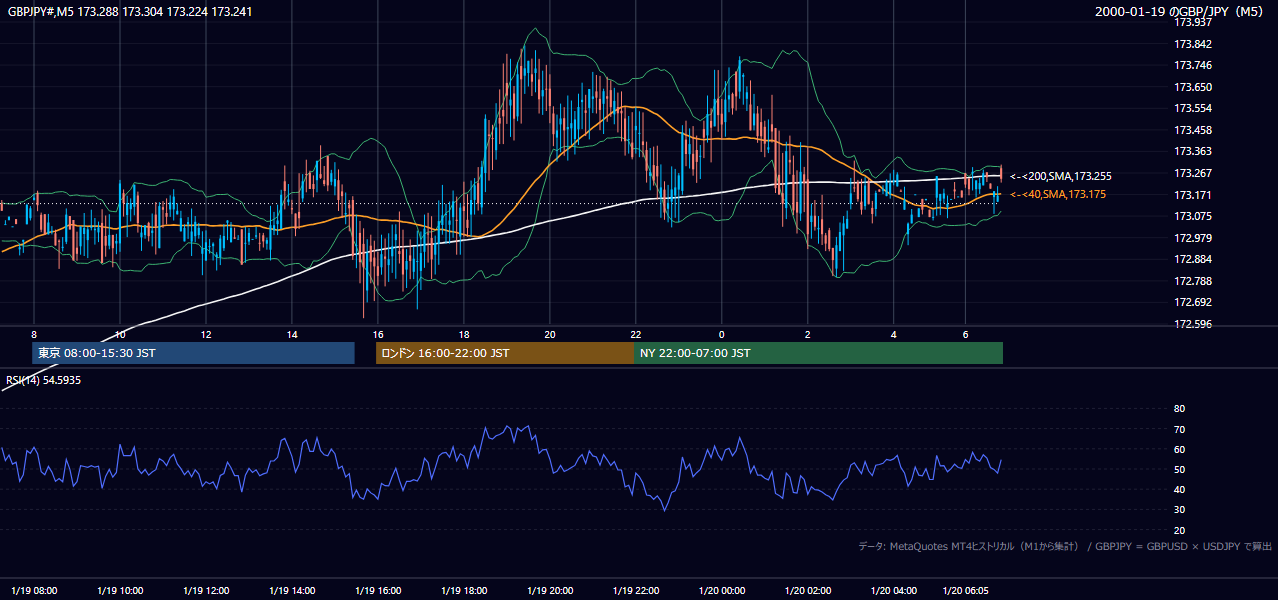Click hour marker 22 under the price chart
This screenshot has width=1278, height=600.
coord(636,334)
